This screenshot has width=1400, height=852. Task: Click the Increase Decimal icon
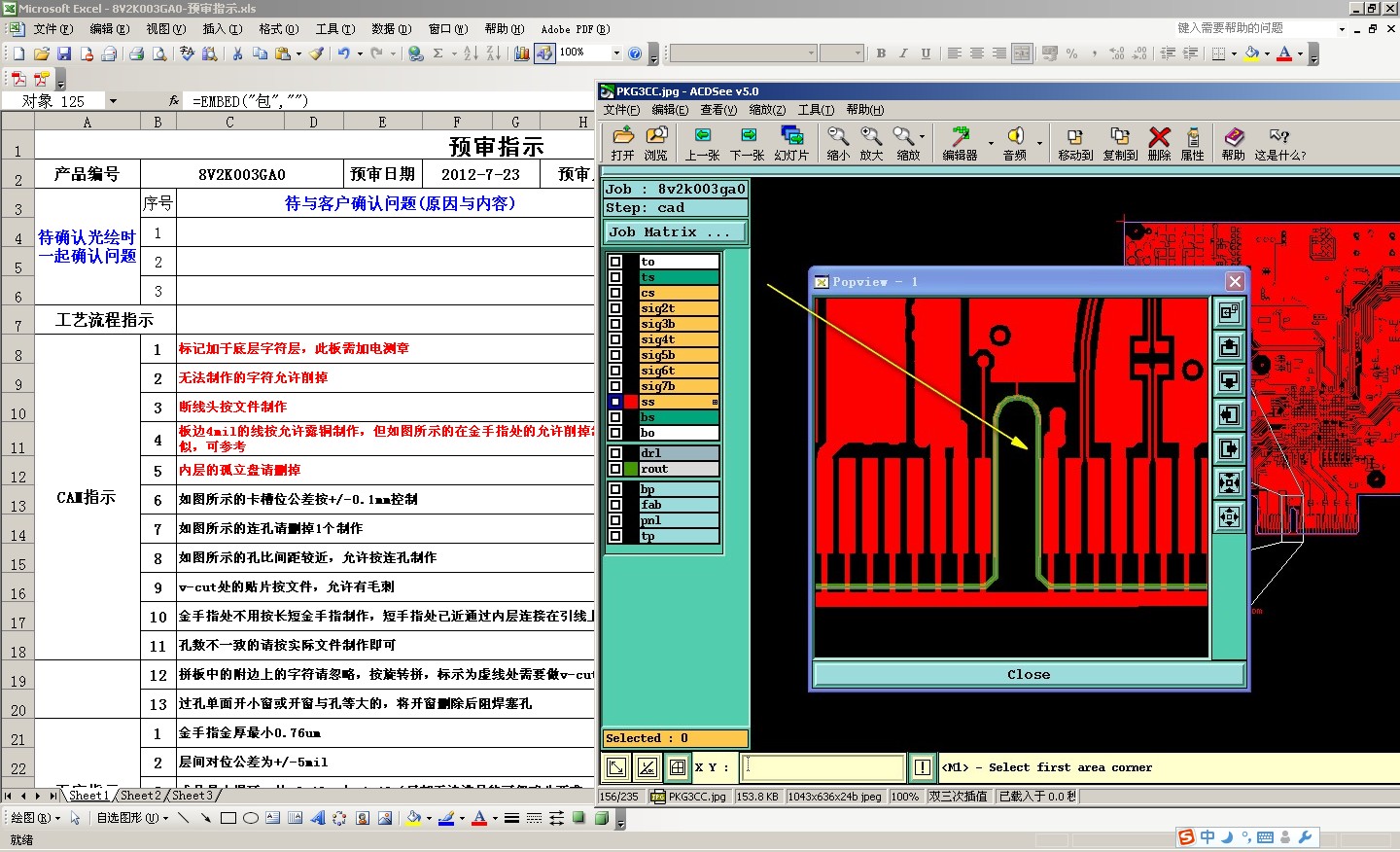click(1116, 53)
